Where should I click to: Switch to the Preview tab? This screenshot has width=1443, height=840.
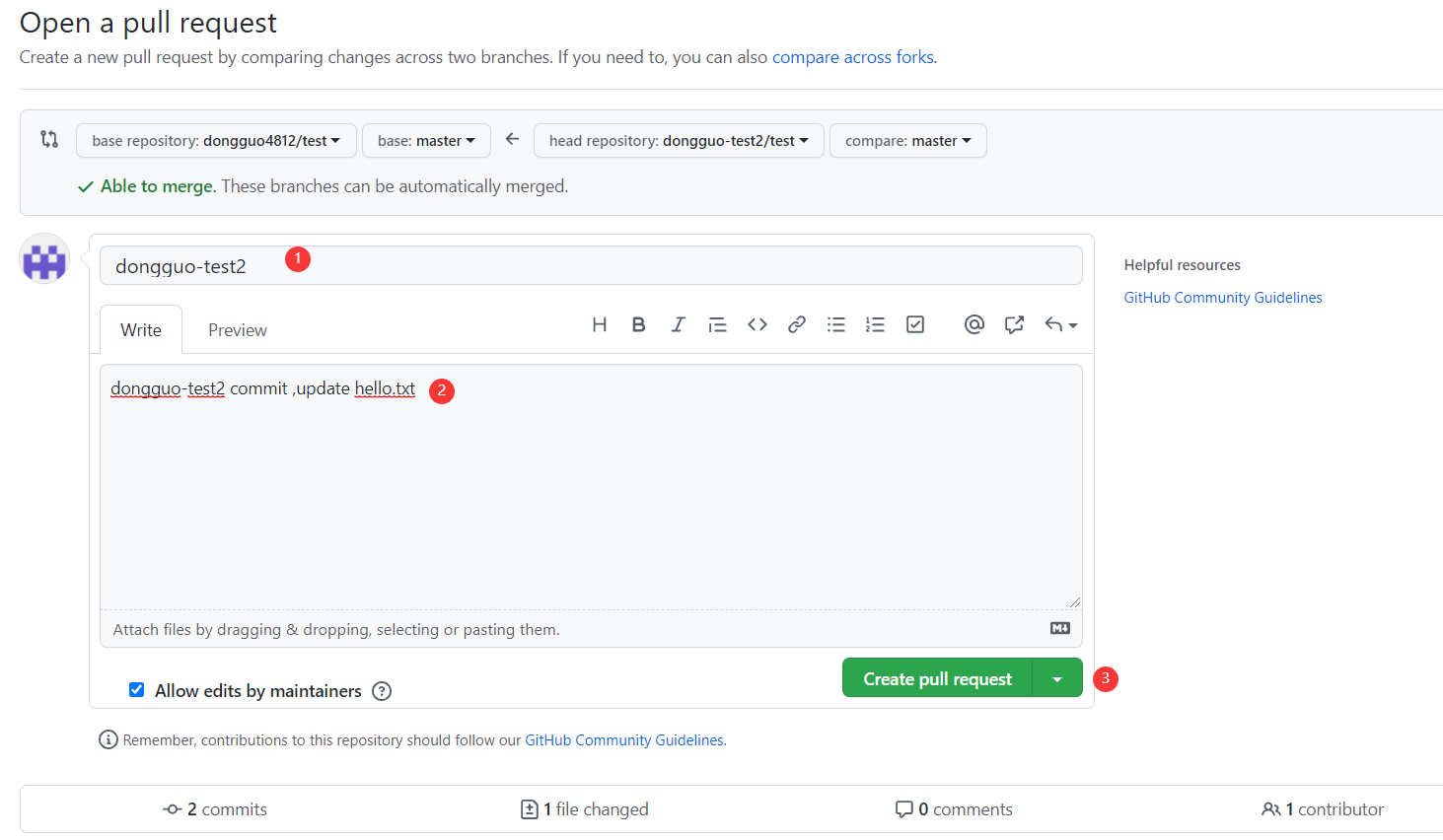(238, 329)
